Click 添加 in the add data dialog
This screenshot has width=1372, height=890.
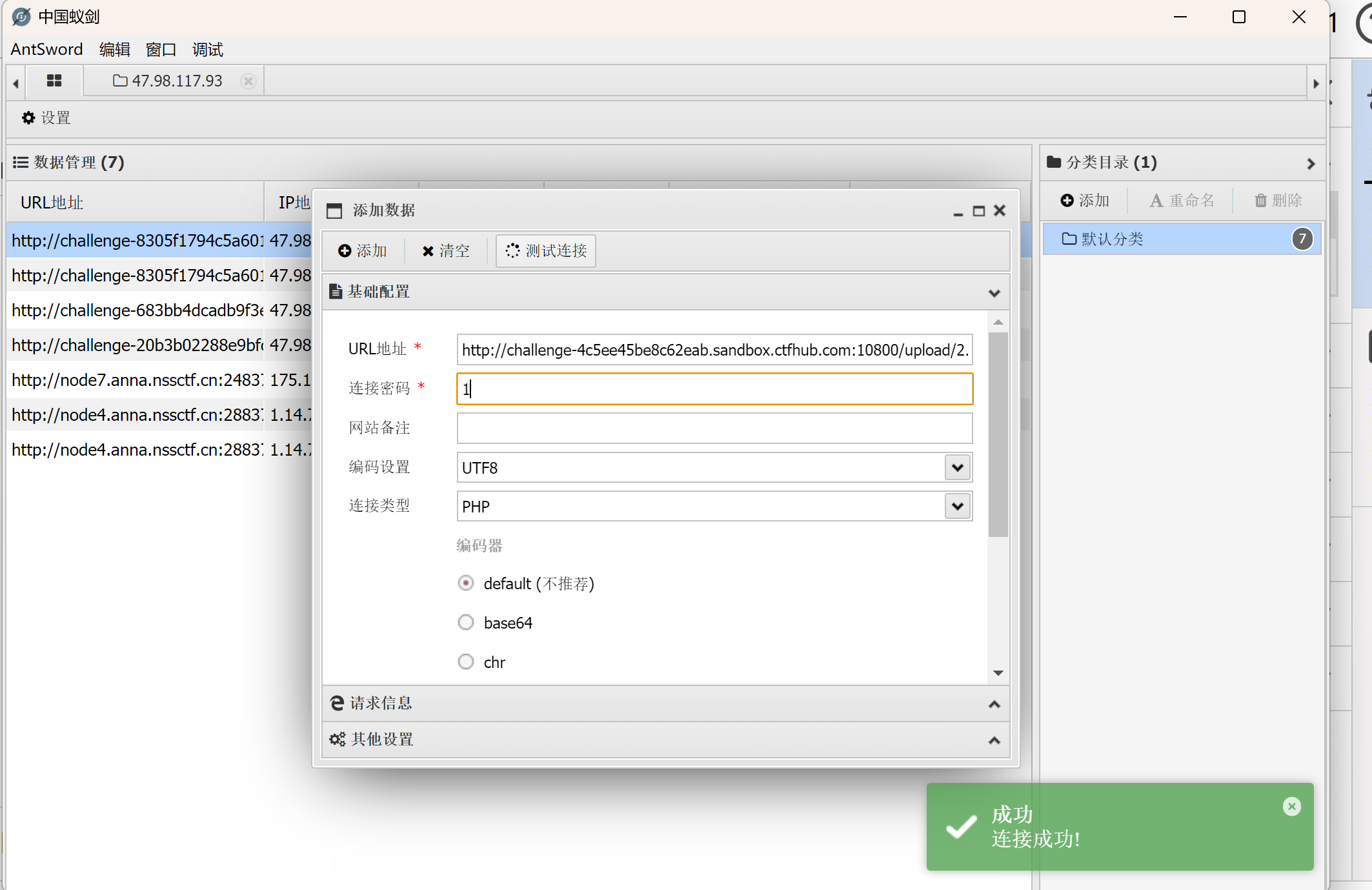pos(363,250)
